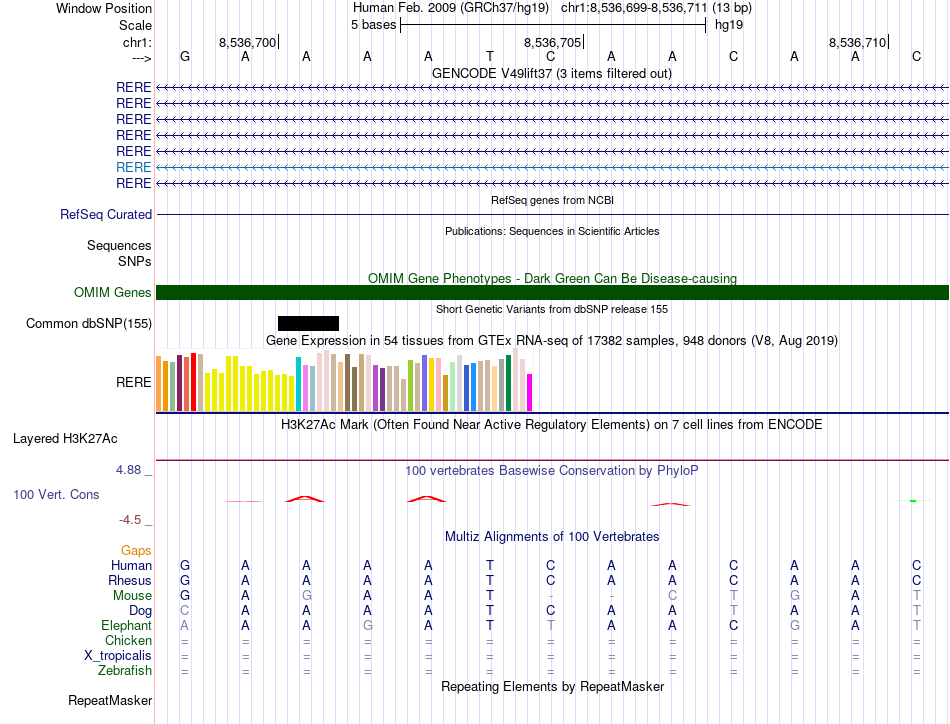Click the T in the reference base row
The height and width of the screenshot is (724, 950).
[x=490, y=56]
